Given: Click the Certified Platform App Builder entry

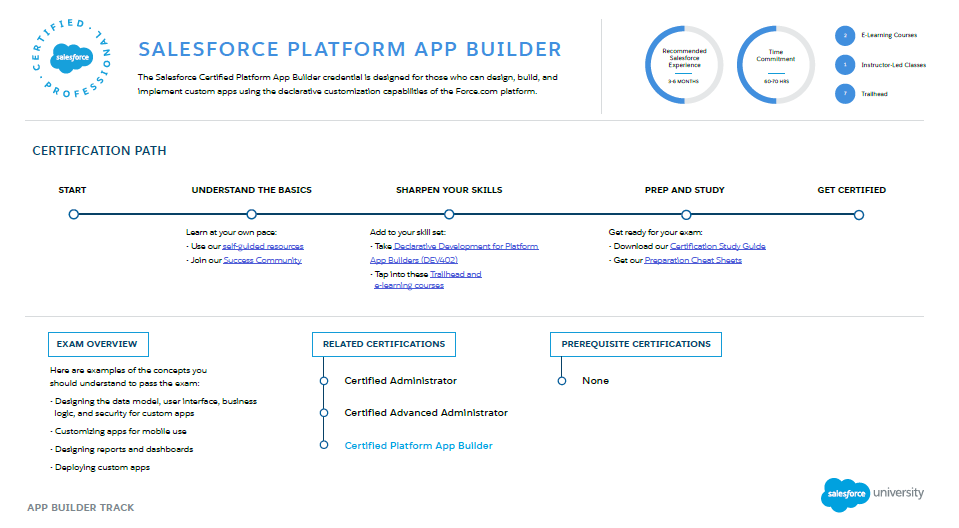Looking at the screenshot, I should point(418,446).
